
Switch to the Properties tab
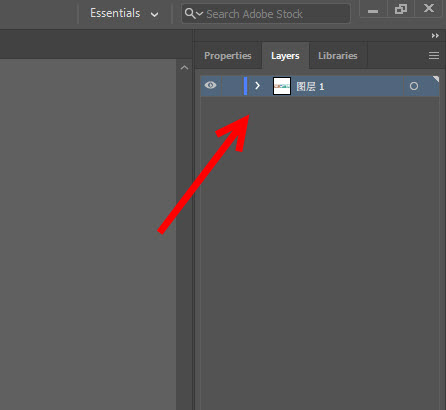pyautogui.click(x=228, y=56)
